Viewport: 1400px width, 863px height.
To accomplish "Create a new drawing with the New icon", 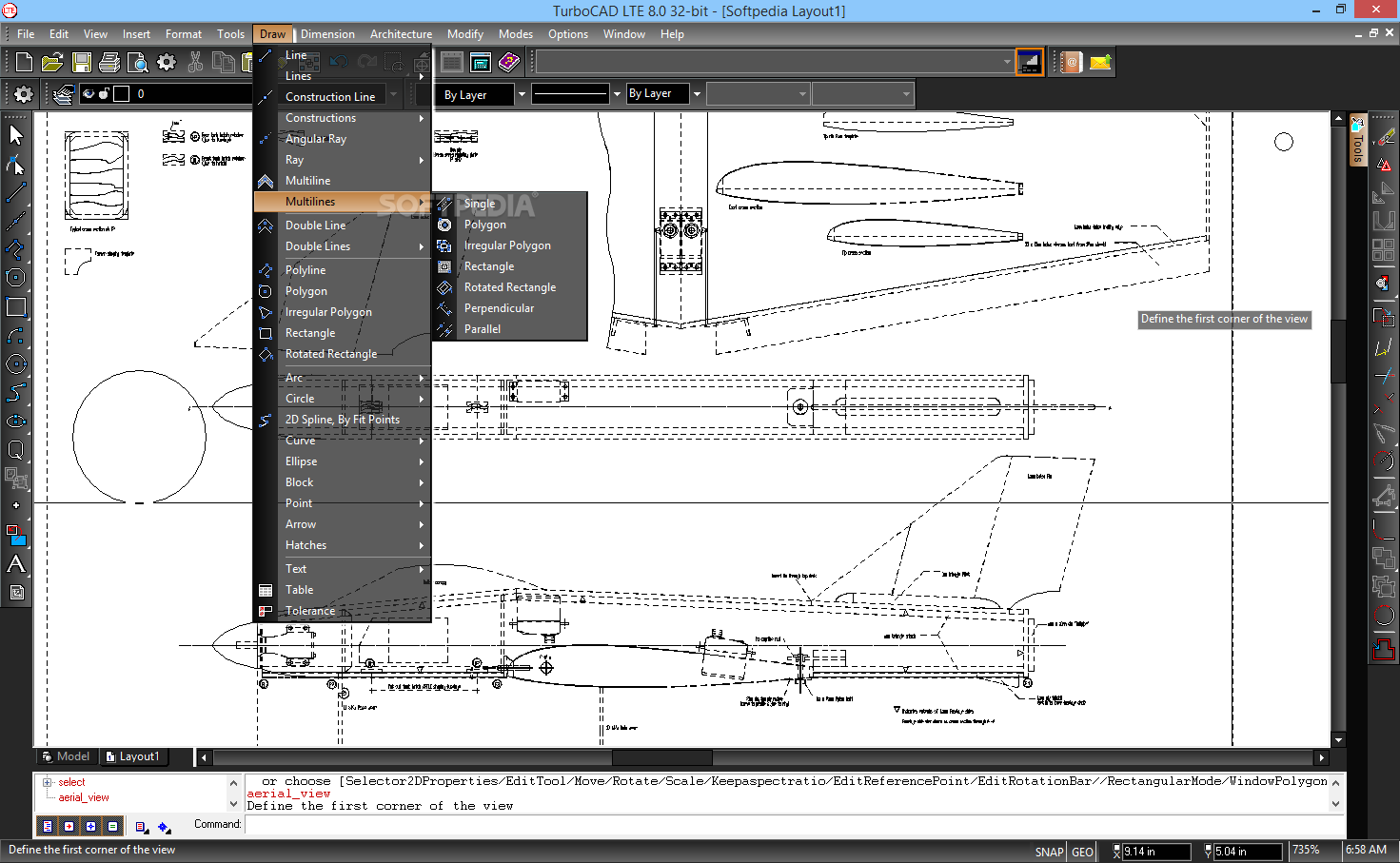I will 24,63.
